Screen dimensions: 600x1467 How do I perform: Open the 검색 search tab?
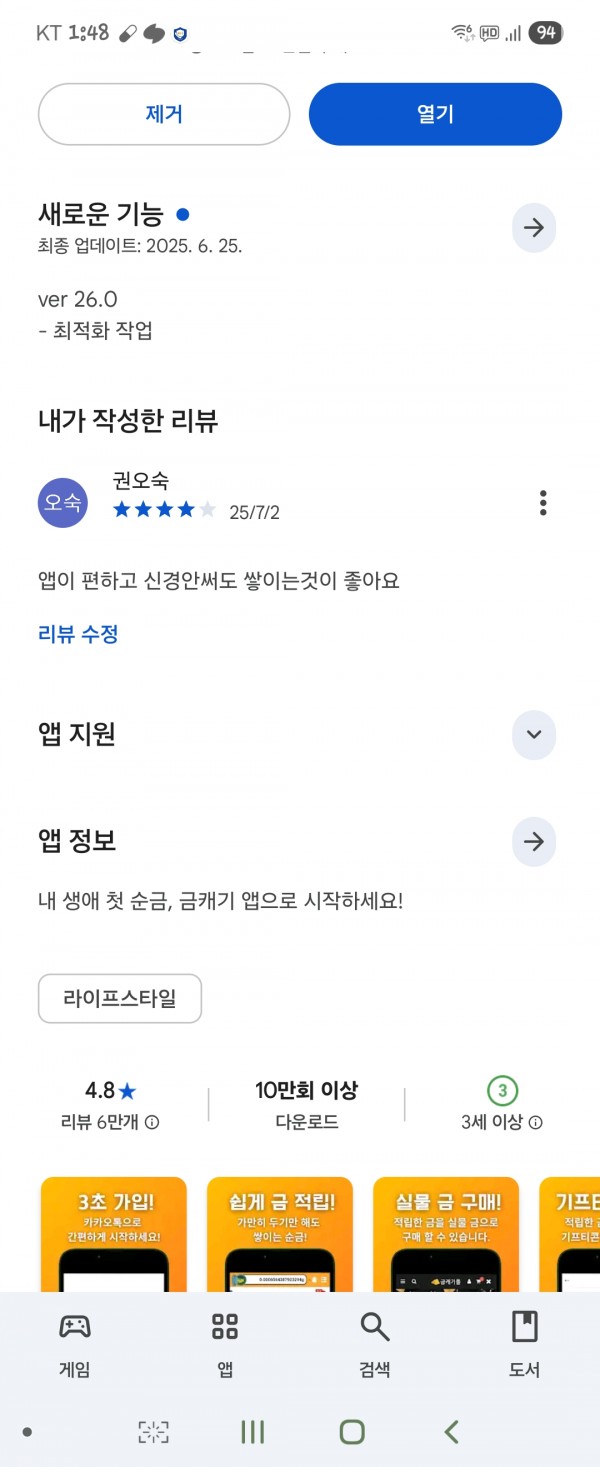coord(375,1345)
